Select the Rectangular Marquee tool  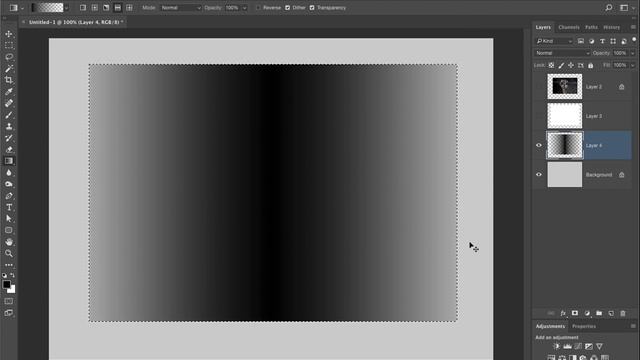point(9,45)
